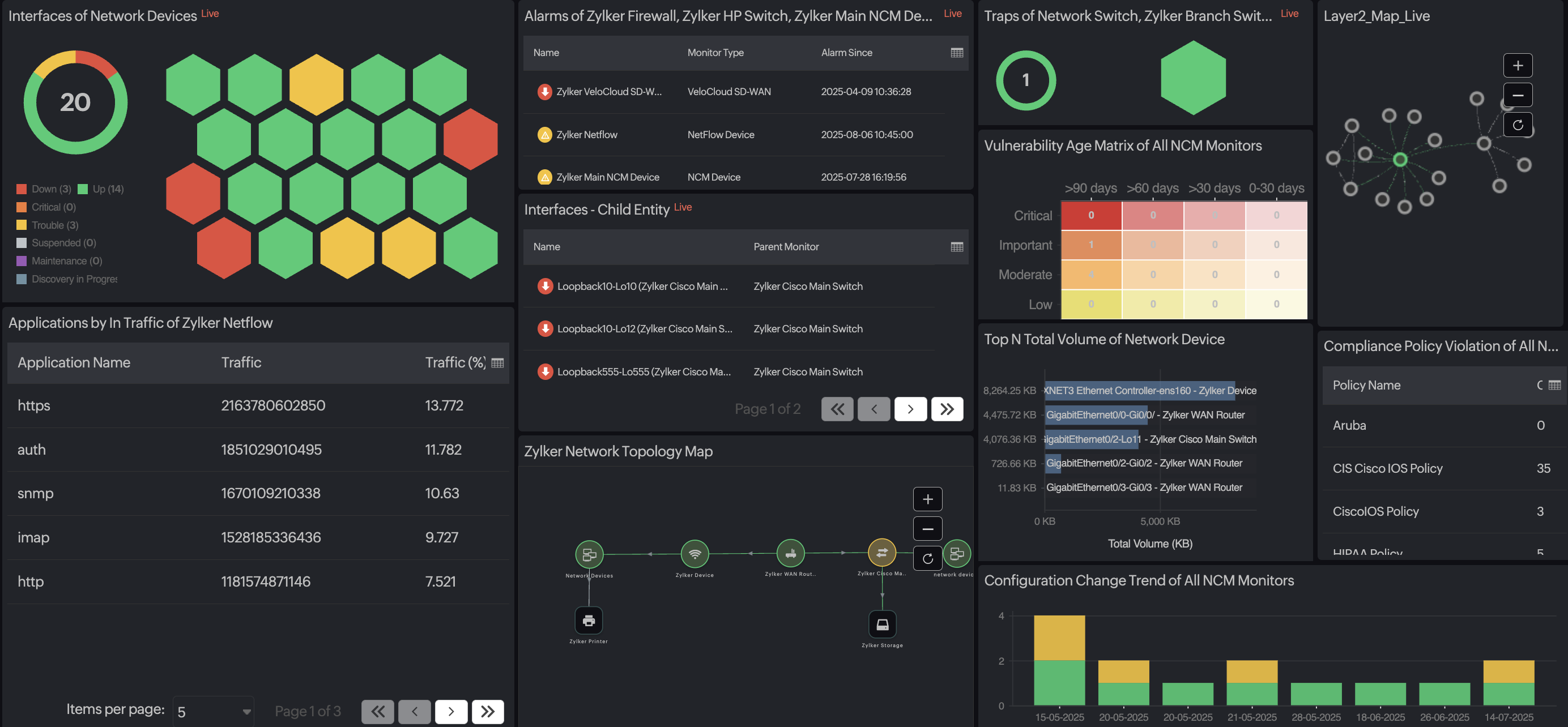The height and width of the screenshot is (727, 1568).
Task: Click the last page button in Applications pagination
Action: pos(487,711)
